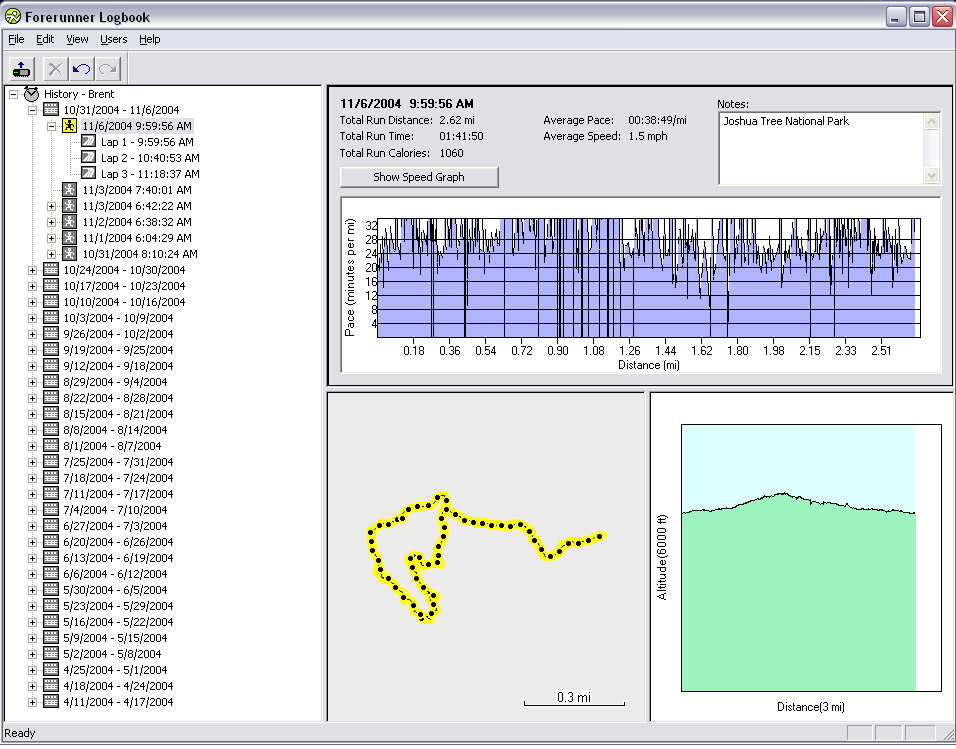The height and width of the screenshot is (749, 956).
Task: Click the Show Speed Graph button
Action: pos(419,177)
